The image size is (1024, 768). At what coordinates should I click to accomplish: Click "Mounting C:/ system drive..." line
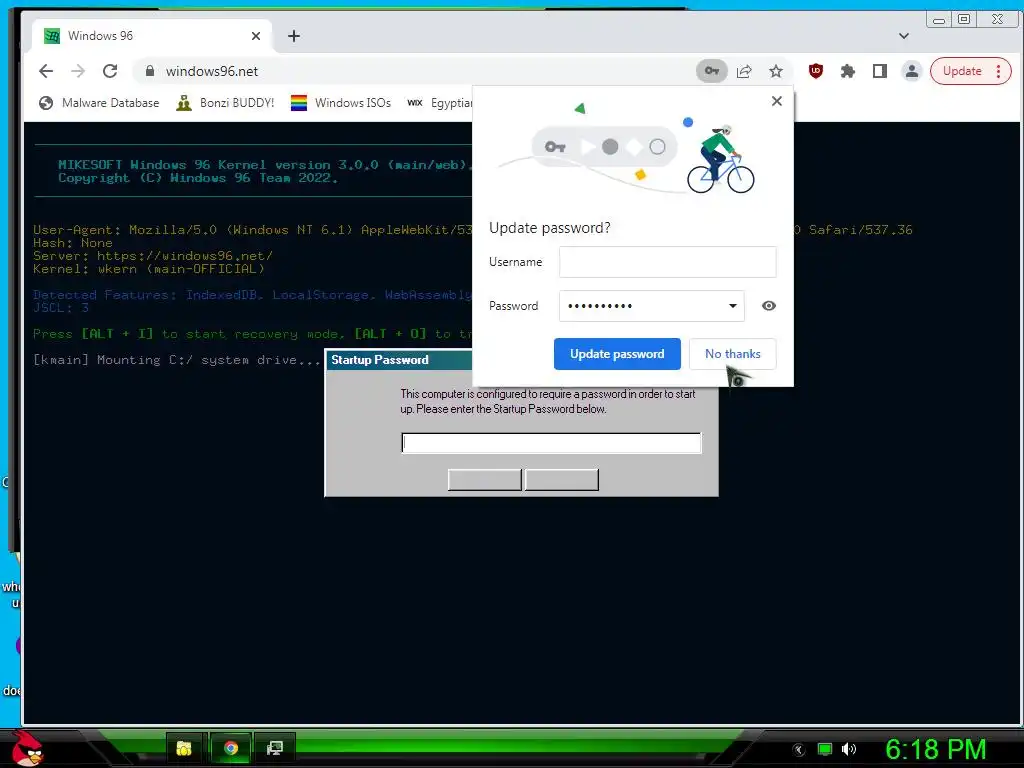pos(176,360)
